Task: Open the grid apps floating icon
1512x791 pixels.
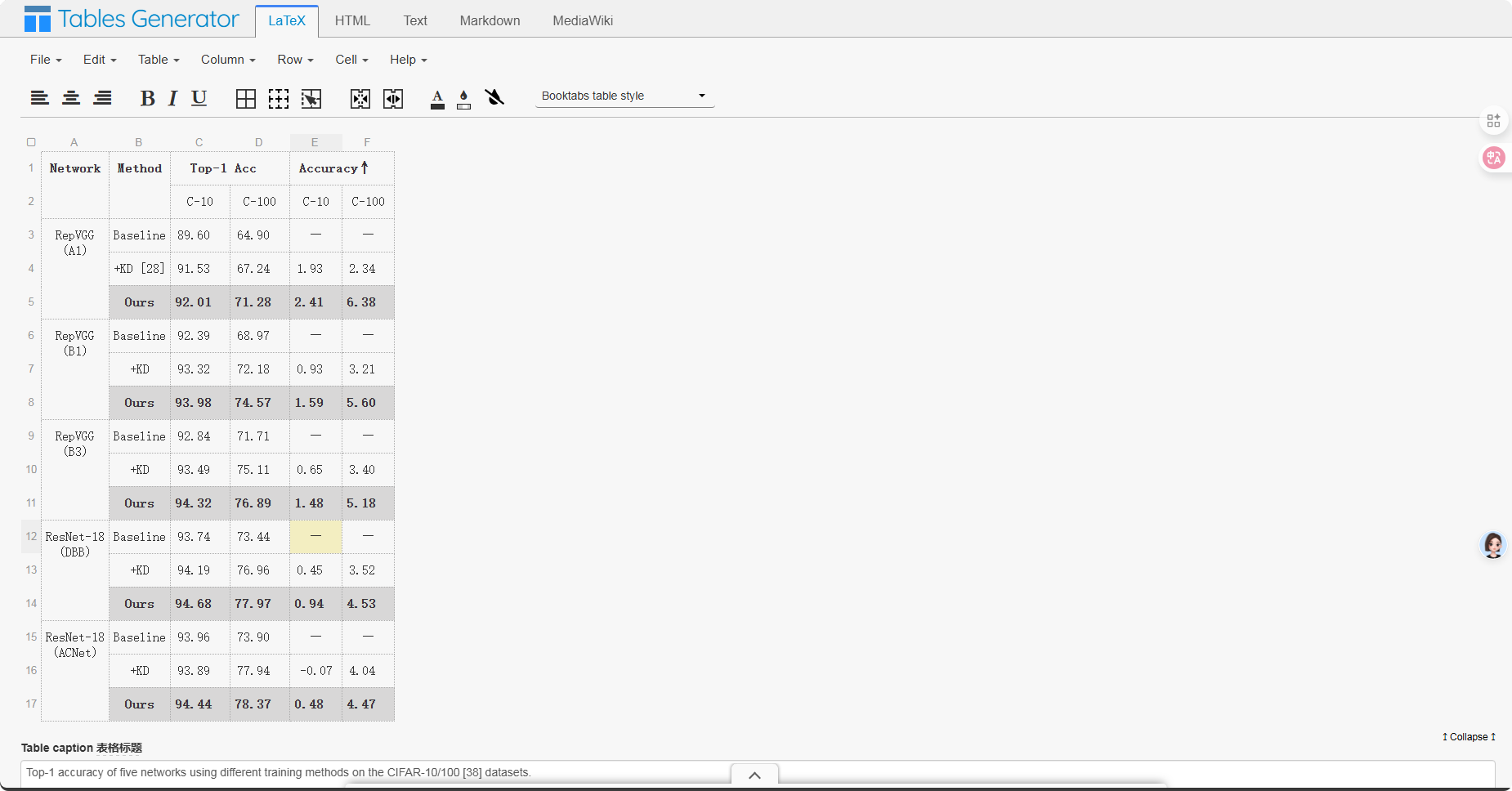Action: (x=1493, y=121)
